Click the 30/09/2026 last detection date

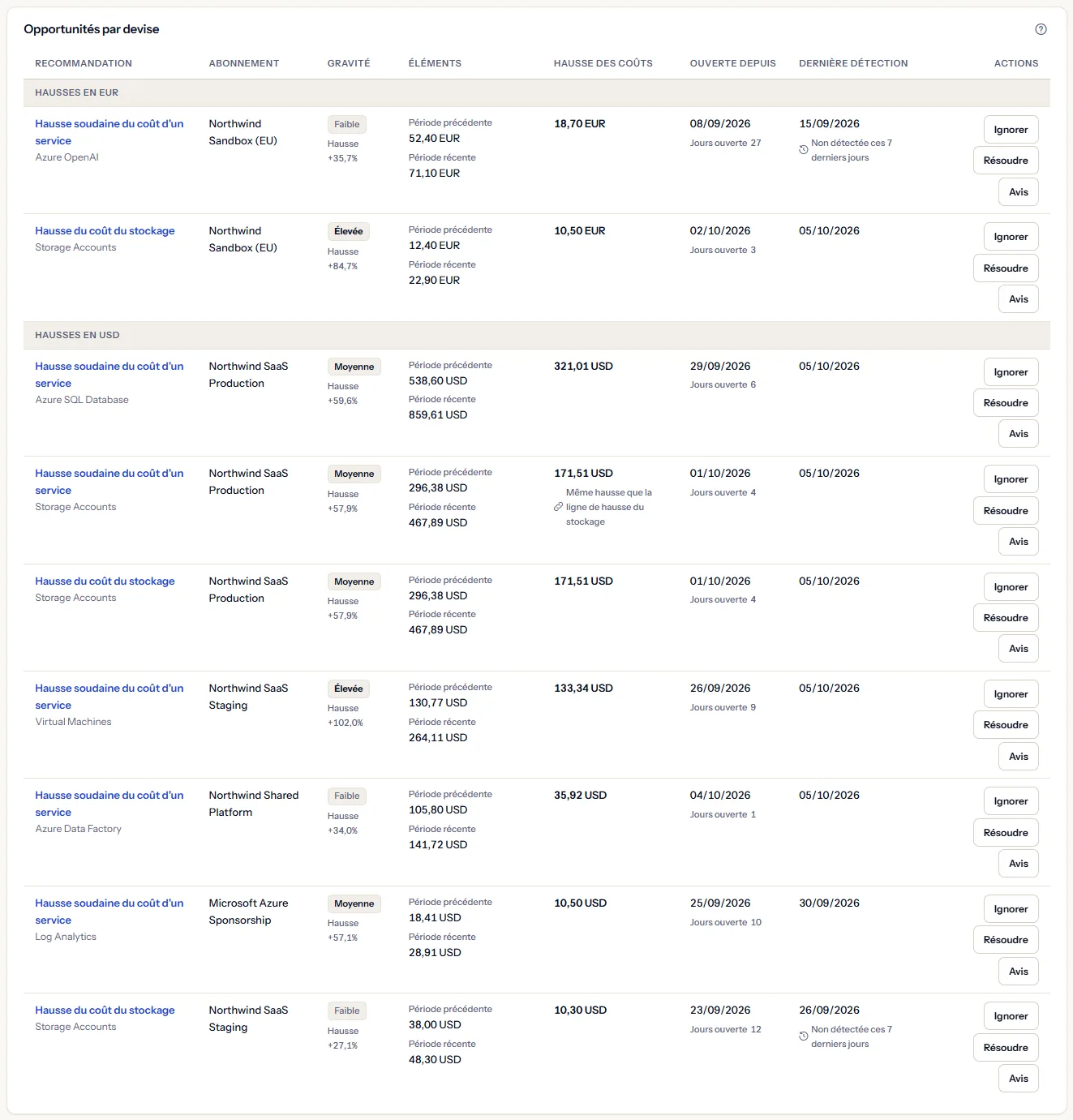click(x=829, y=903)
